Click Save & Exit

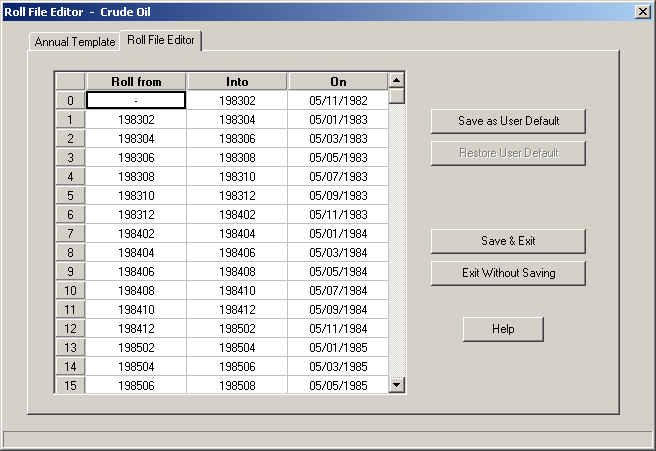[x=508, y=241]
